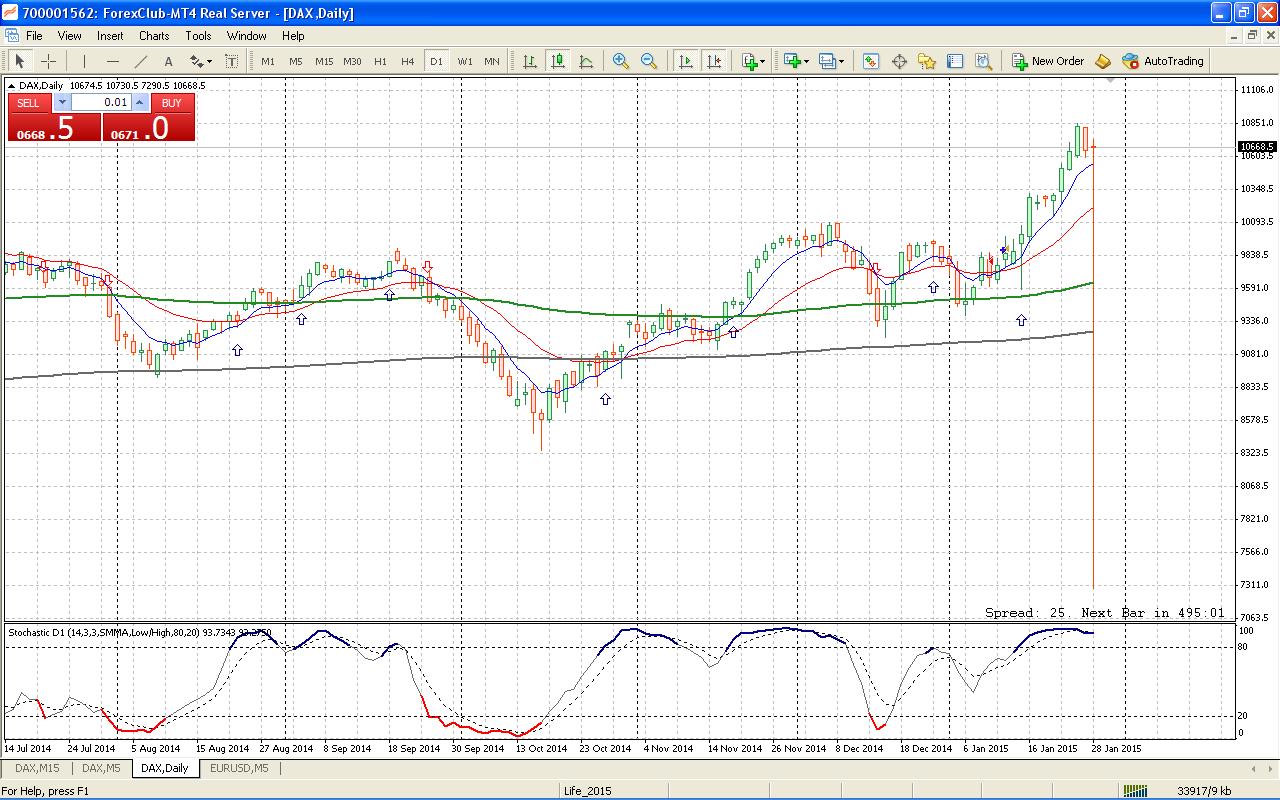Switch to the EURUSD,M5 chart tab
The height and width of the screenshot is (800, 1280).
click(239, 768)
